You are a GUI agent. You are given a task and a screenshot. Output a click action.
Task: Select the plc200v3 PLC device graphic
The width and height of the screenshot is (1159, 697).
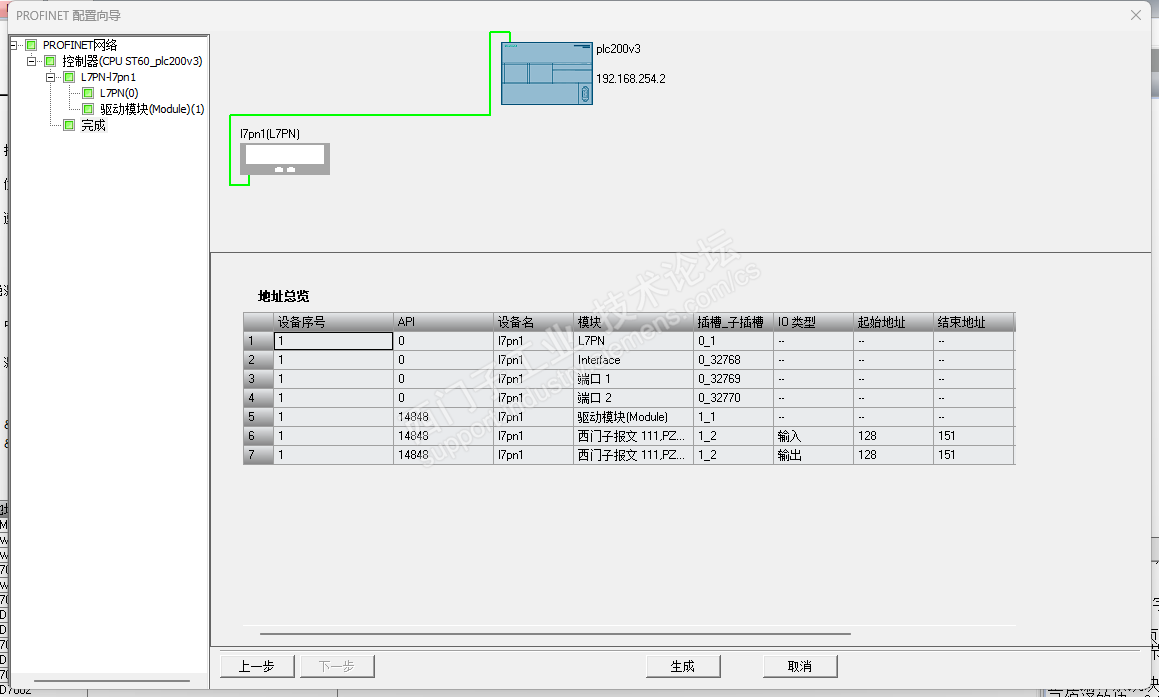(x=547, y=73)
